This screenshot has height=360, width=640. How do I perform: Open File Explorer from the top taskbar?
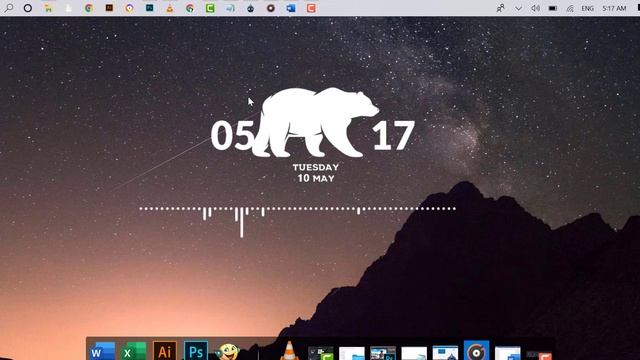(48, 8)
